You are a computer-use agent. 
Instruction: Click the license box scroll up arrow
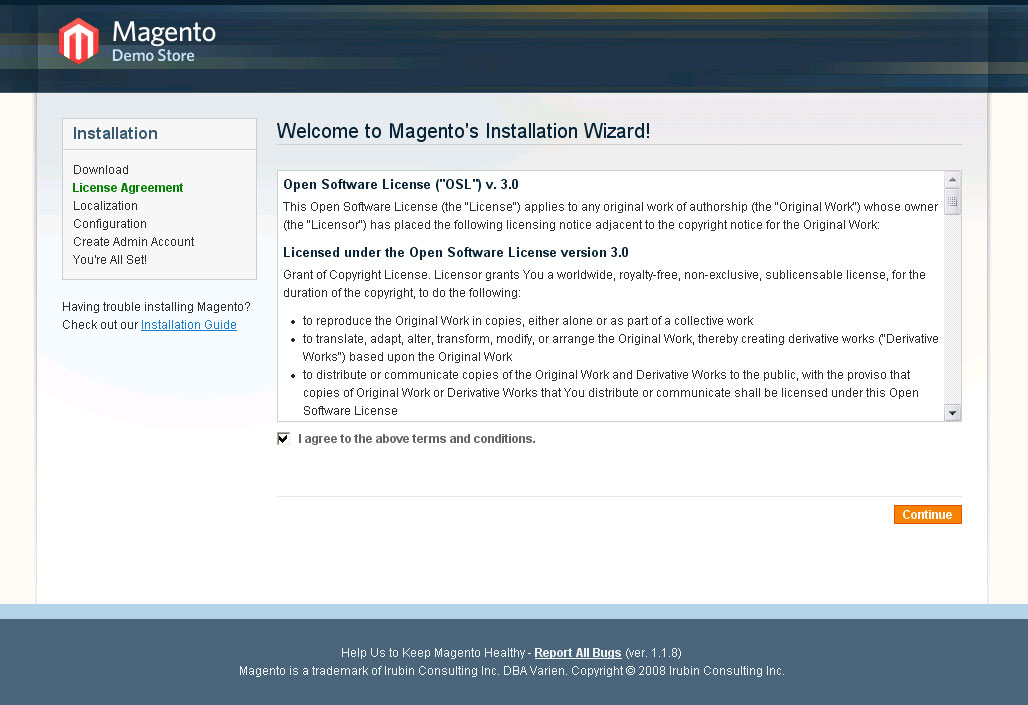[x=953, y=179]
